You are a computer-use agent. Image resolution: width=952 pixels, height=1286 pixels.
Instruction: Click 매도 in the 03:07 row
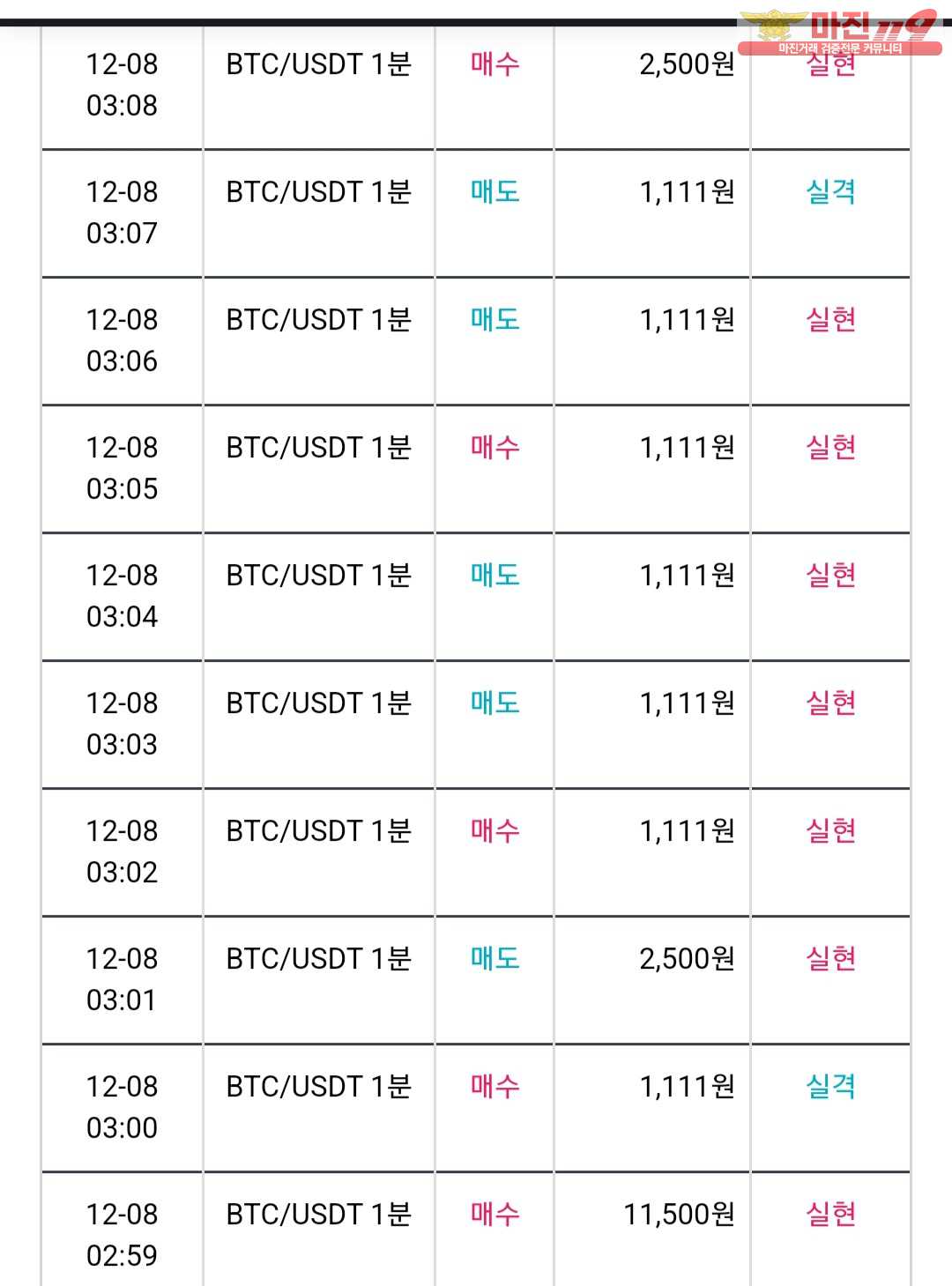tap(495, 192)
